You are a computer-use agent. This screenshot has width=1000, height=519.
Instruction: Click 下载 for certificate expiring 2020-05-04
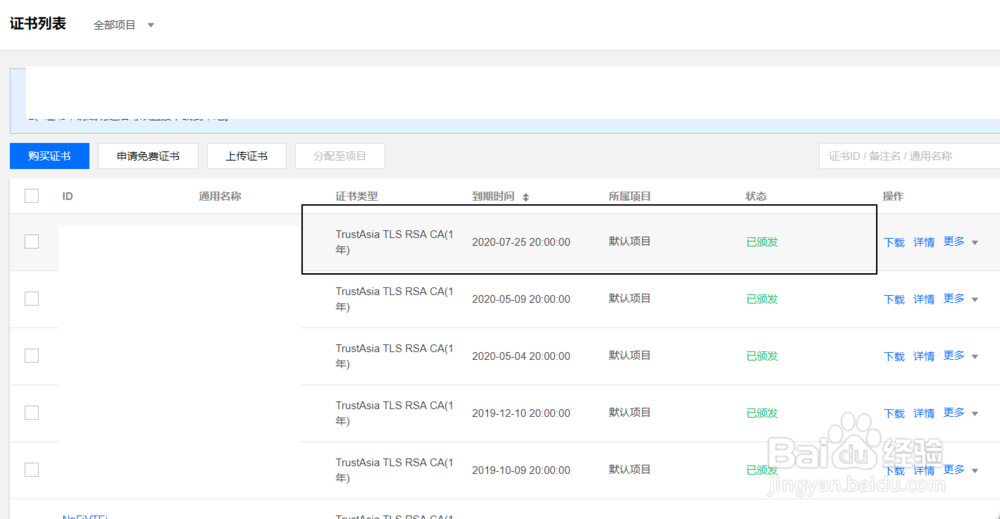coord(894,356)
